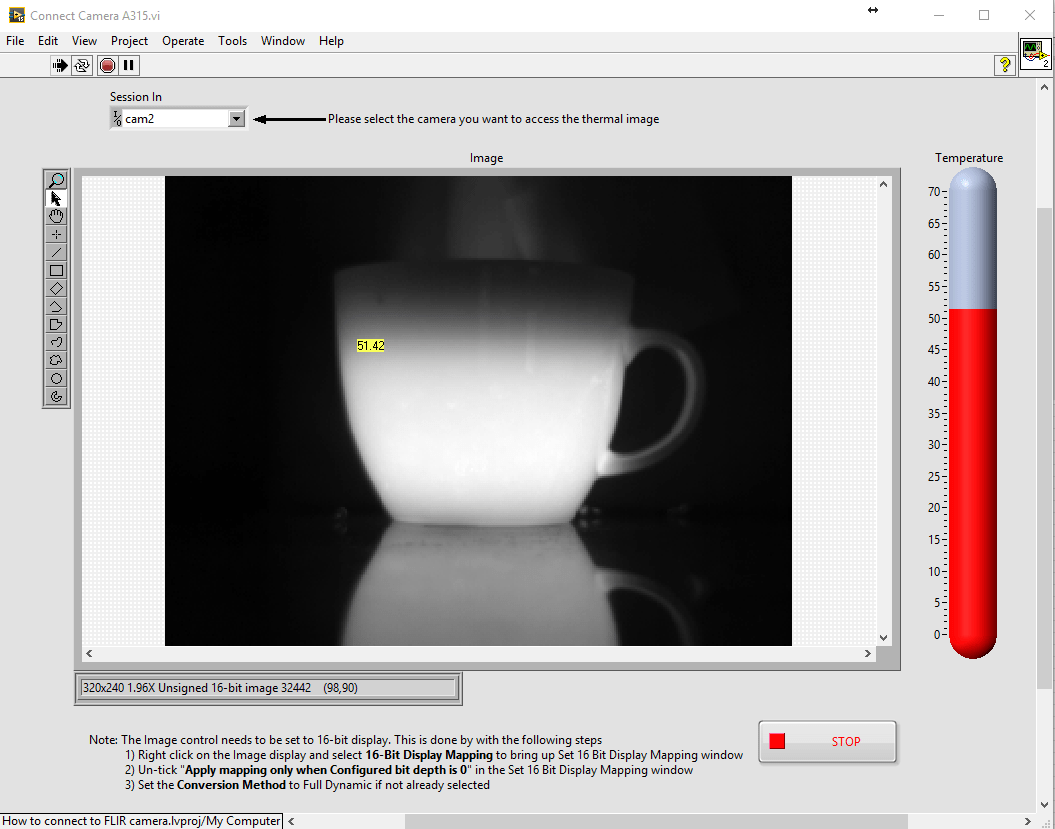
Task: Select the Zoom tool in the image palette
Action: (56, 180)
